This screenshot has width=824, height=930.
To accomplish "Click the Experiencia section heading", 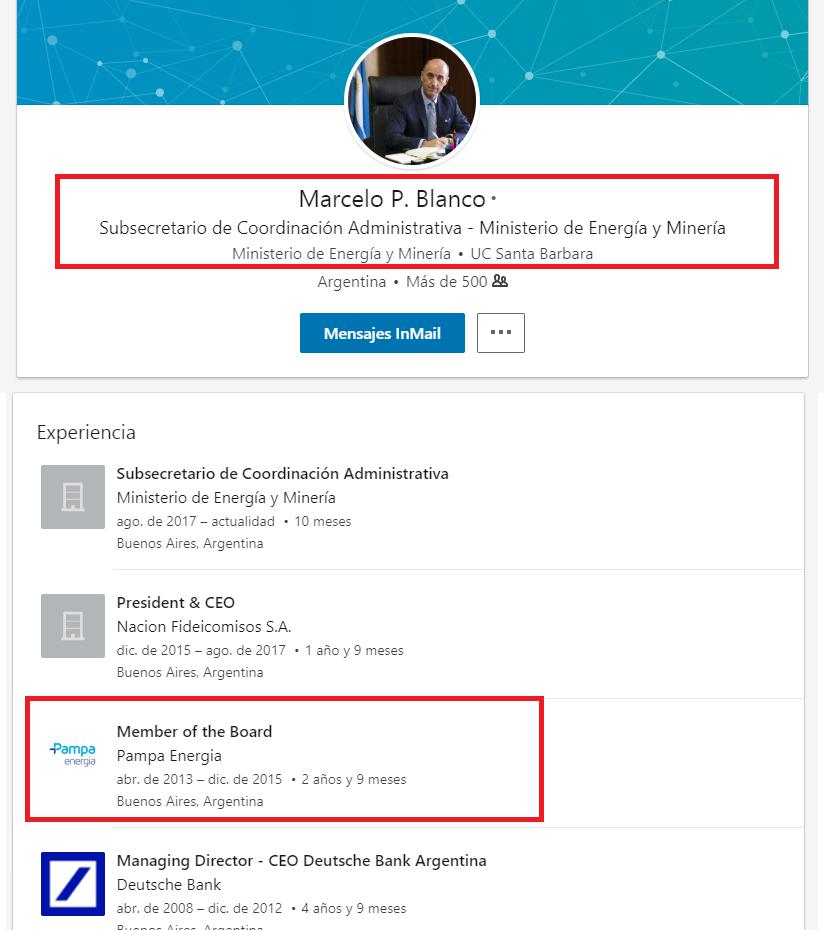I will (x=86, y=433).
